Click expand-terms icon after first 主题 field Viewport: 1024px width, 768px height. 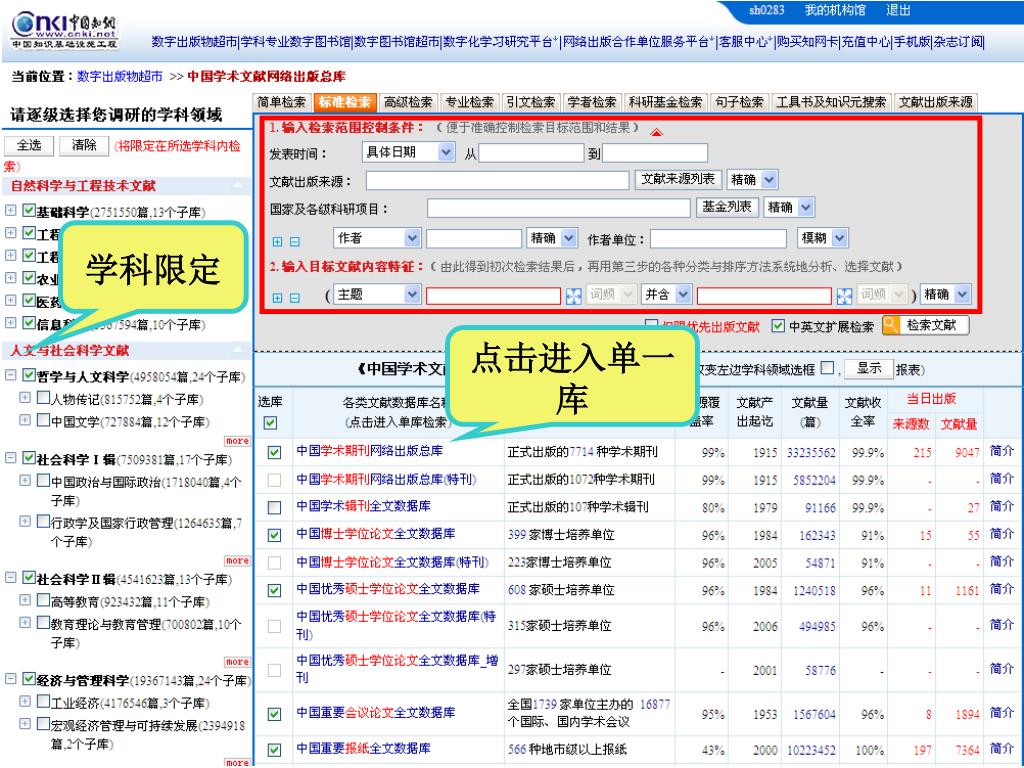tap(573, 296)
